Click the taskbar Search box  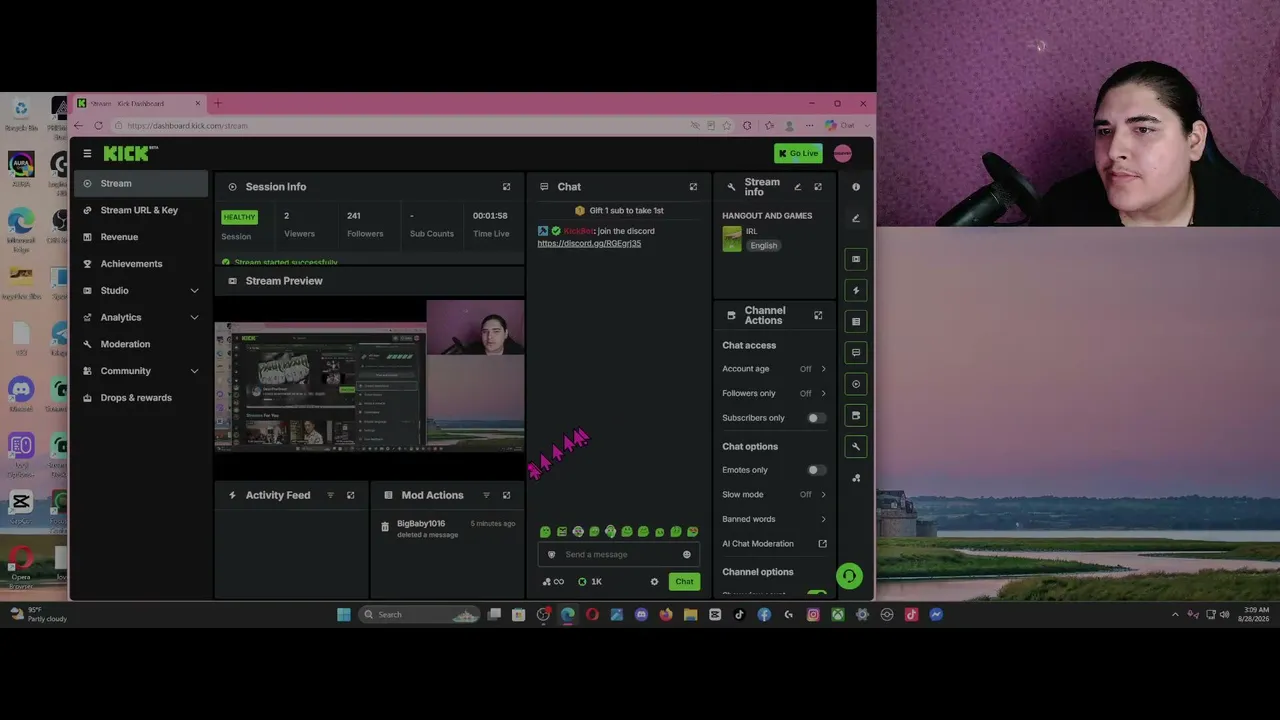click(x=420, y=614)
